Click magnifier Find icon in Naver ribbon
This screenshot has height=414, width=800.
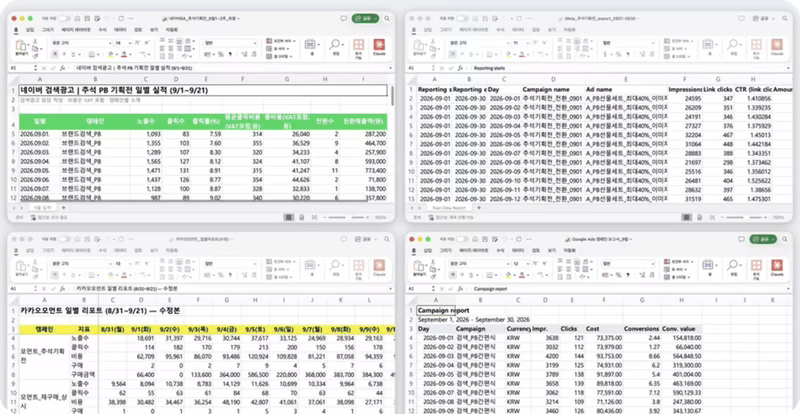(x=335, y=46)
